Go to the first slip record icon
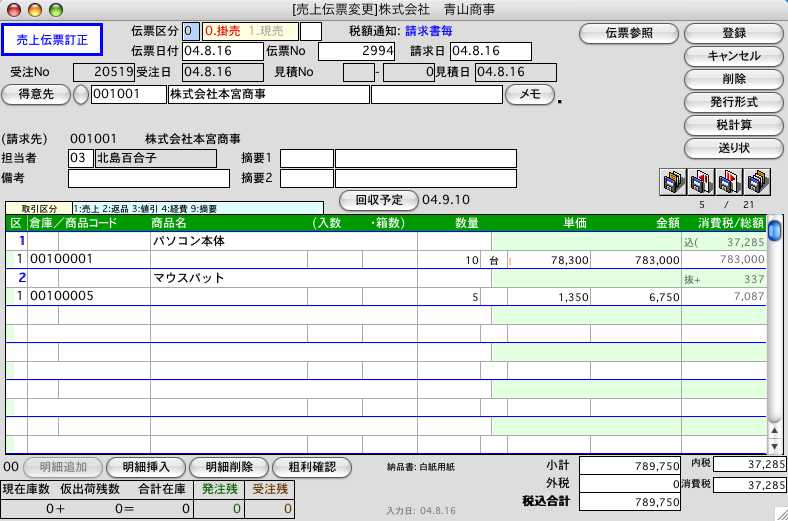Viewport: 788px width, 521px height. click(x=672, y=181)
